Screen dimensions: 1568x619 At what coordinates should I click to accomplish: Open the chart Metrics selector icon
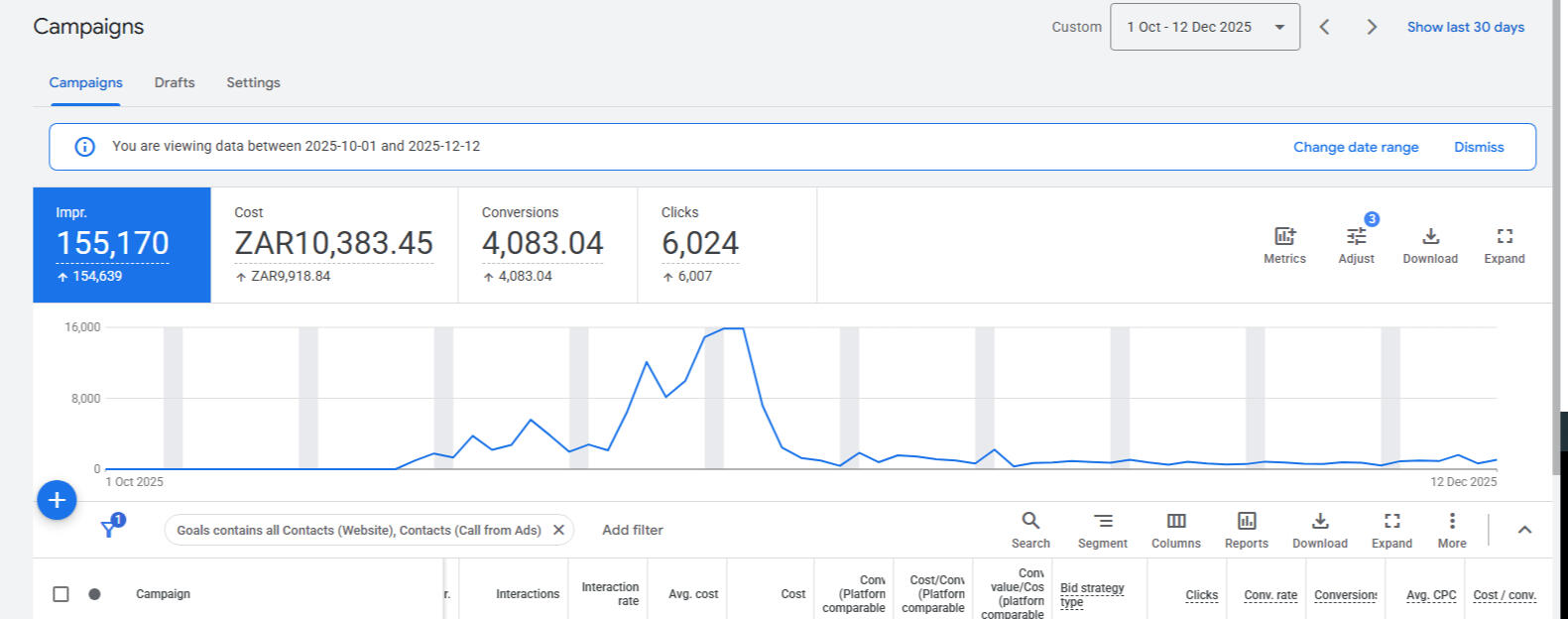pyautogui.click(x=1284, y=236)
